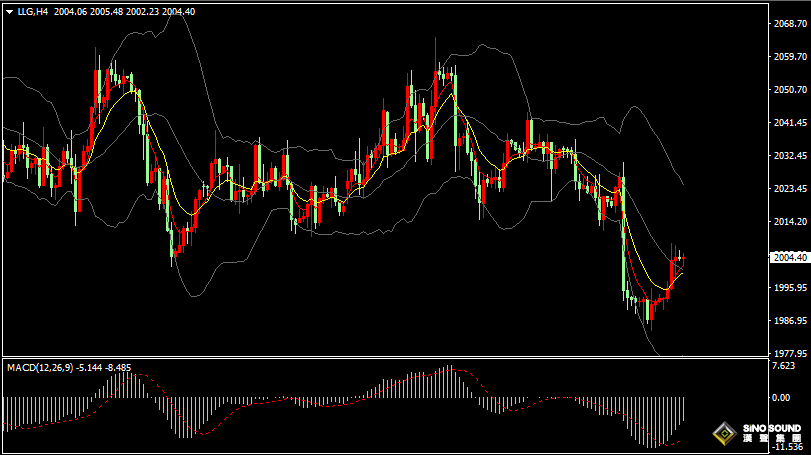Viewport: 811px width, 455px height.
Task: Click the MACD -11.536 scale label
Action: coord(787,448)
